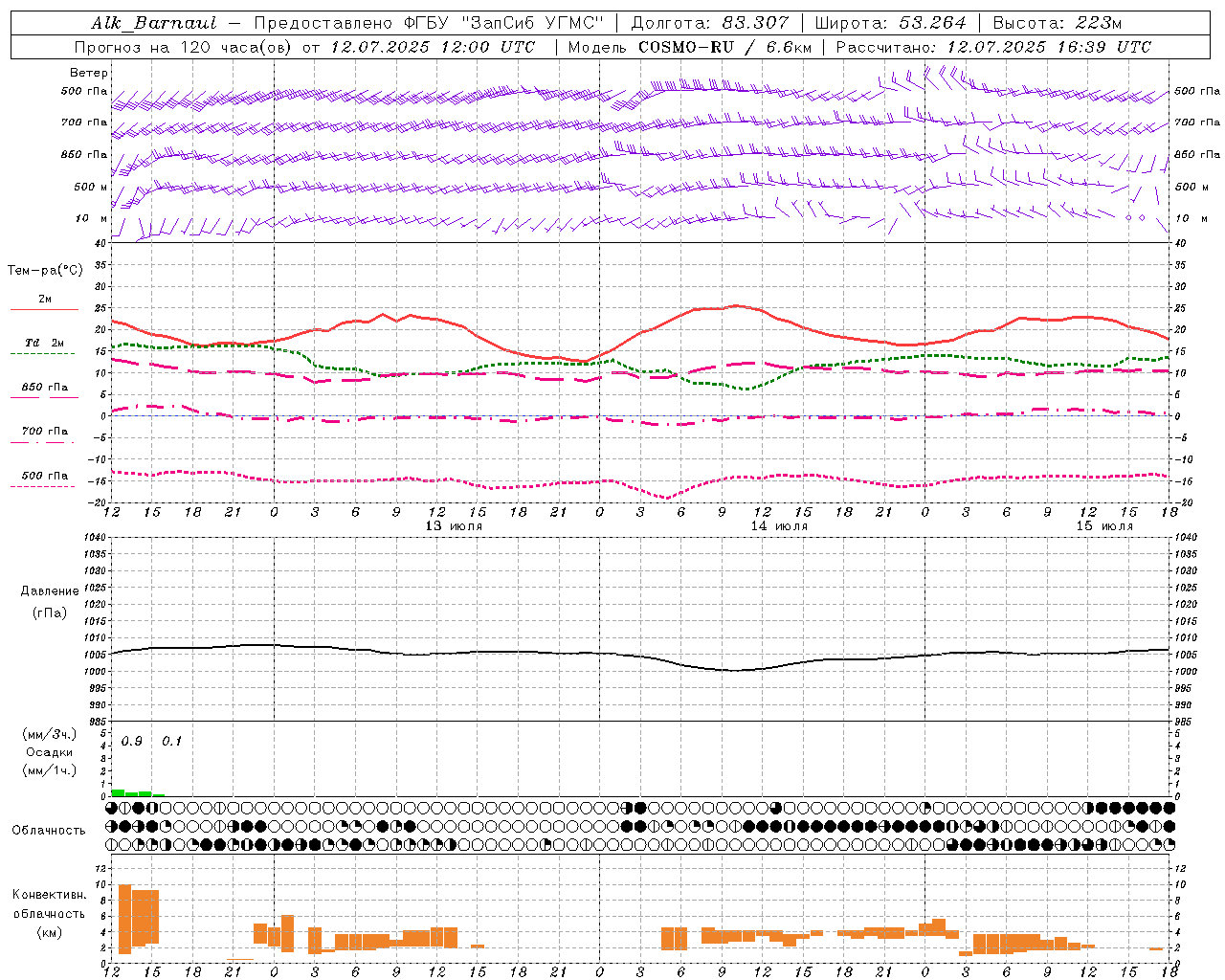Click the '14 июля' date label
1225x980 pixels.
[779, 526]
